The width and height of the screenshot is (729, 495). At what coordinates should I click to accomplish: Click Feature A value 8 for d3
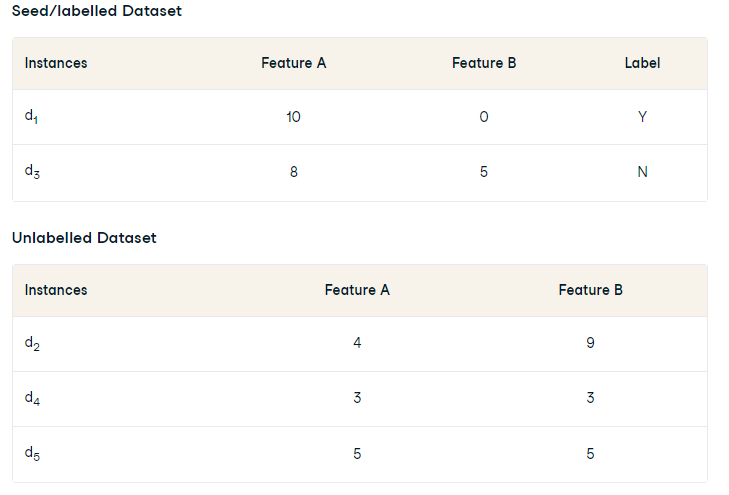pyautogui.click(x=293, y=172)
